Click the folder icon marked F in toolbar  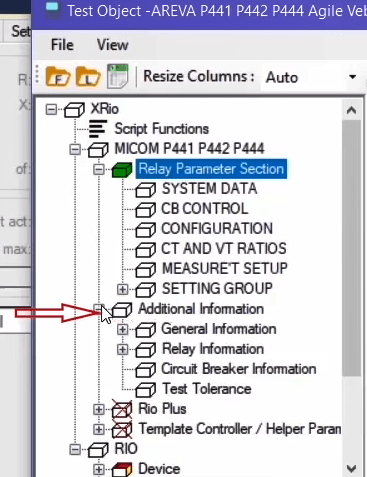(x=58, y=76)
